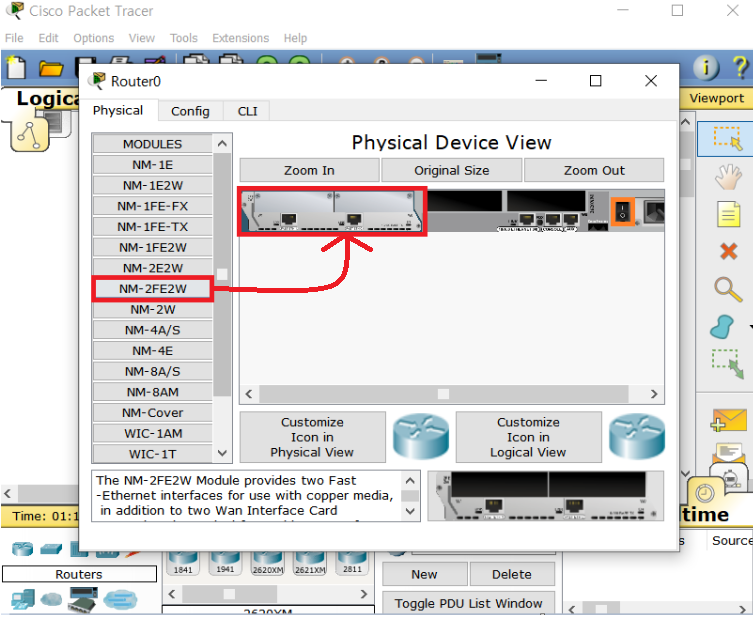Image resolution: width=753 pixels, height=617 pixels.
Task: Pick the 1841 router model
Action: tap(183, 564)
